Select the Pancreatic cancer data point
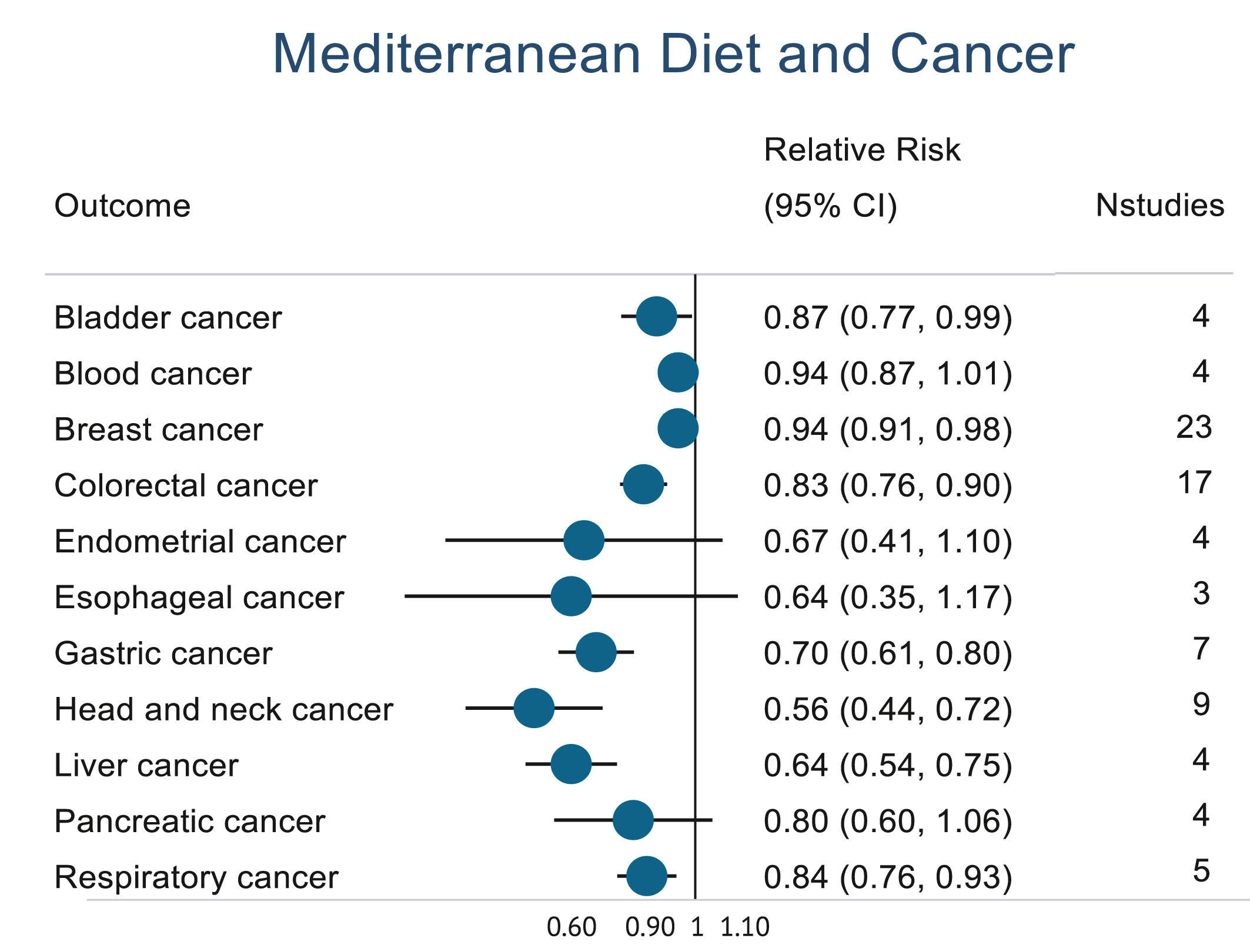 (x=633, y=820)
